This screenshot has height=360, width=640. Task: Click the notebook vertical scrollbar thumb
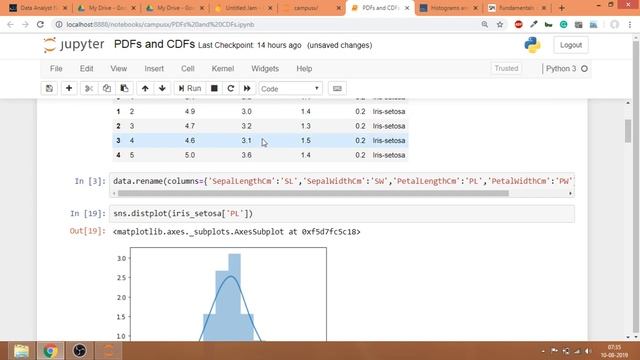coord(628,131)
